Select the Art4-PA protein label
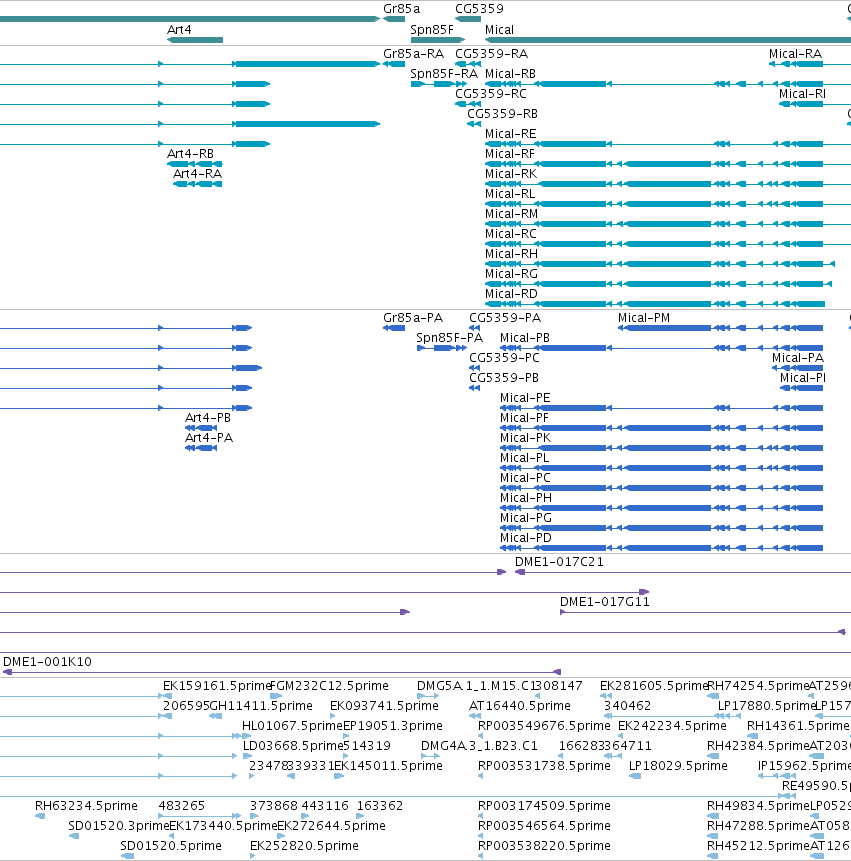Viewport: 851px width, 861px height. pyautogui.click(x=209, y=438)
